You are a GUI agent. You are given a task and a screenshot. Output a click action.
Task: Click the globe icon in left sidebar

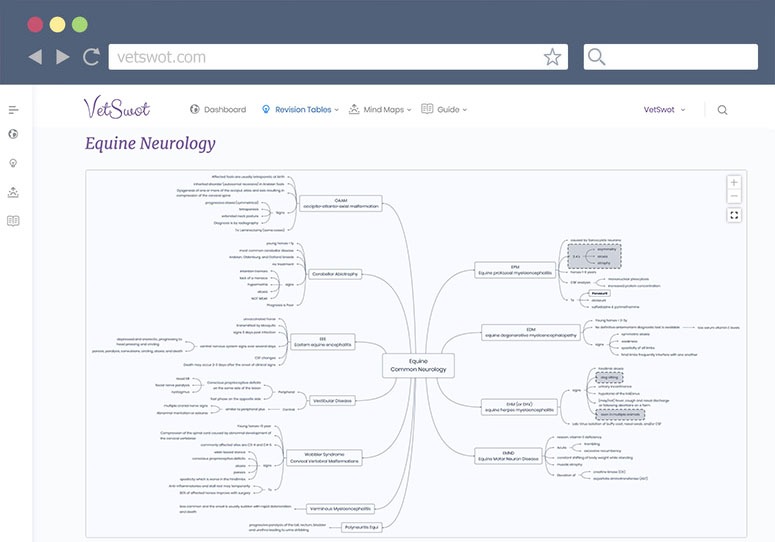[13, 133]
